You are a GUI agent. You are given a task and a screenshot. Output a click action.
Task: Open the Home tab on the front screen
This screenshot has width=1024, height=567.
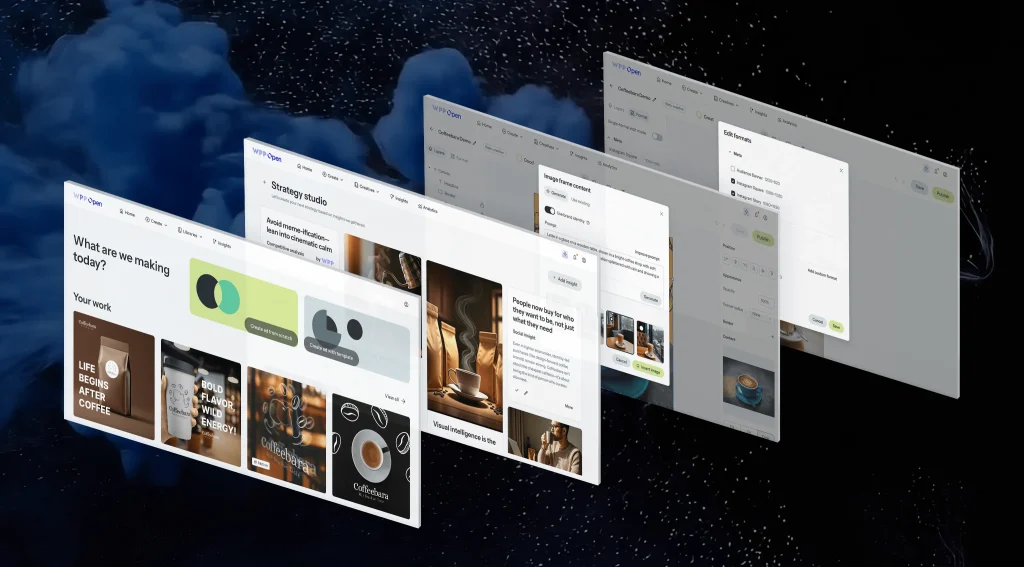coord(127,213)
